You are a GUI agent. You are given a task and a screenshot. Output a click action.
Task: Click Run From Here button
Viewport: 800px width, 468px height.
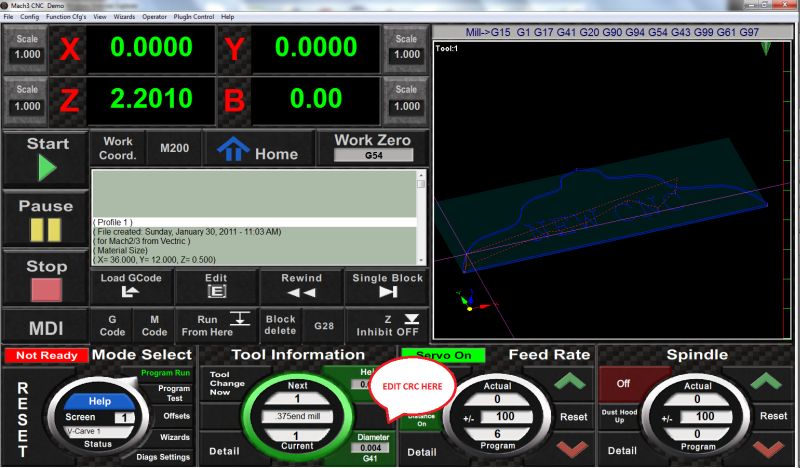pyautogui.click(x=216, y=325)
